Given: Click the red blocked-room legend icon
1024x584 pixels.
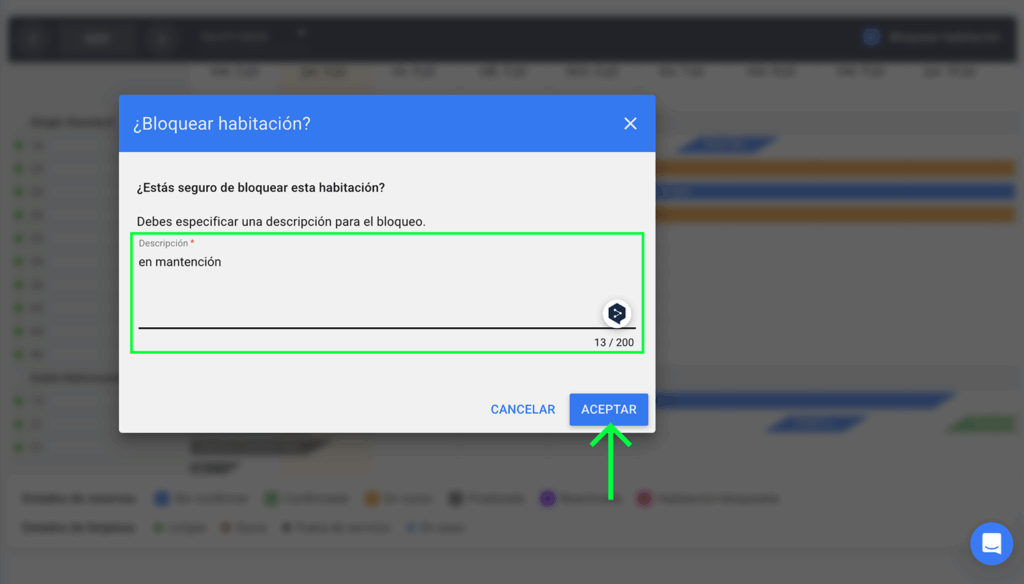Looking at the screenshot, I should (x=644, y=498).
